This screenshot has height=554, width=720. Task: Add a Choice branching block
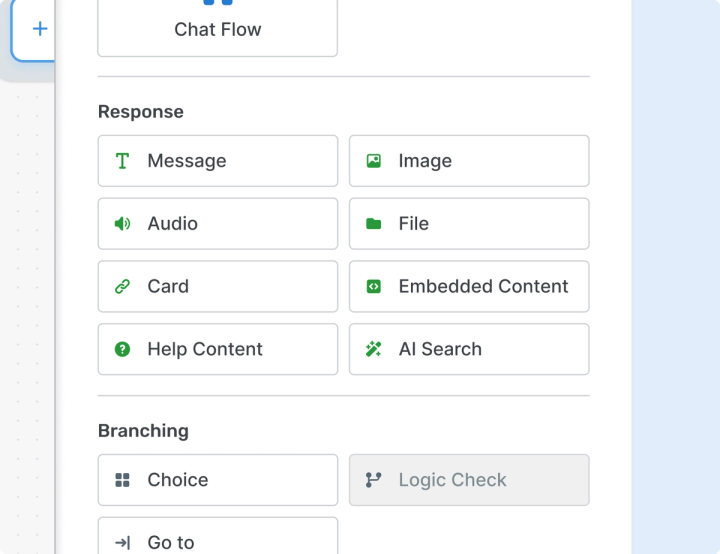(217, 480)
